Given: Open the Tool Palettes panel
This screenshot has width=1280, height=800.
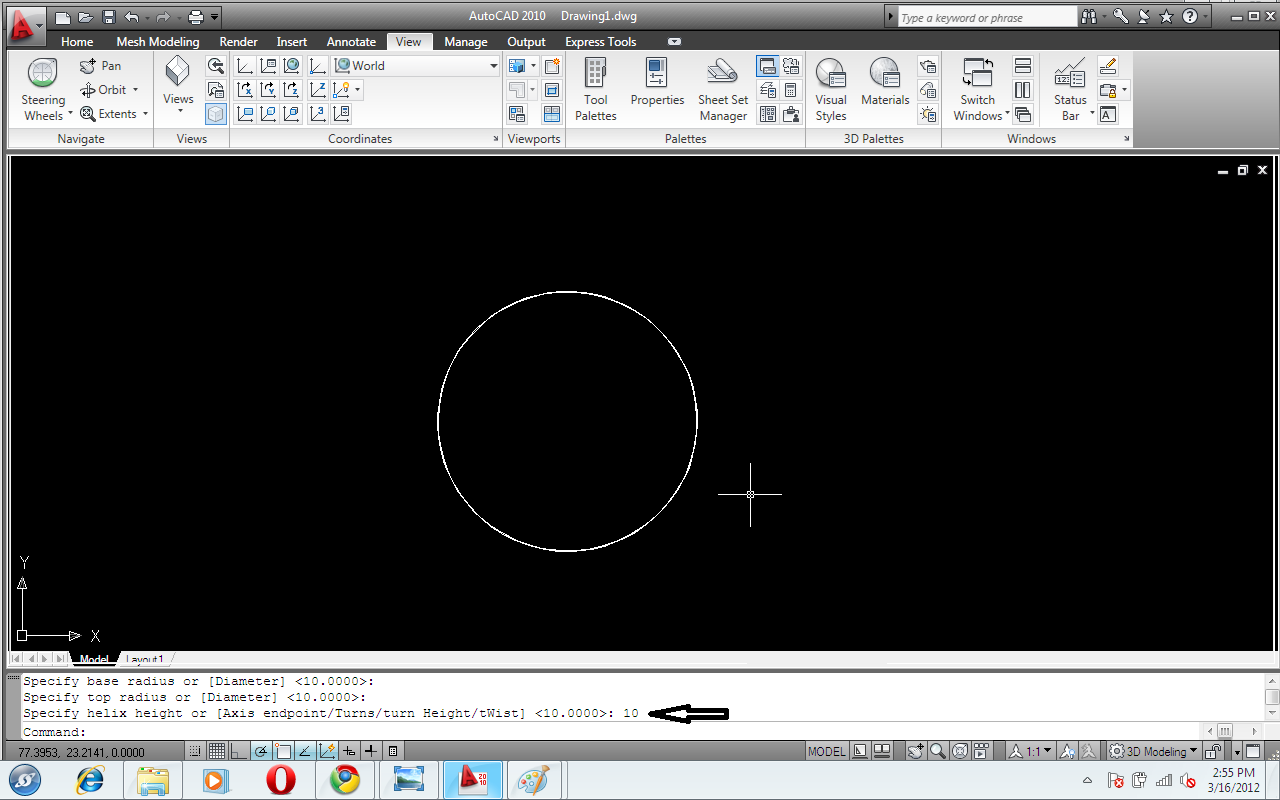Looking at the screenshot, I should click(595, 90).
